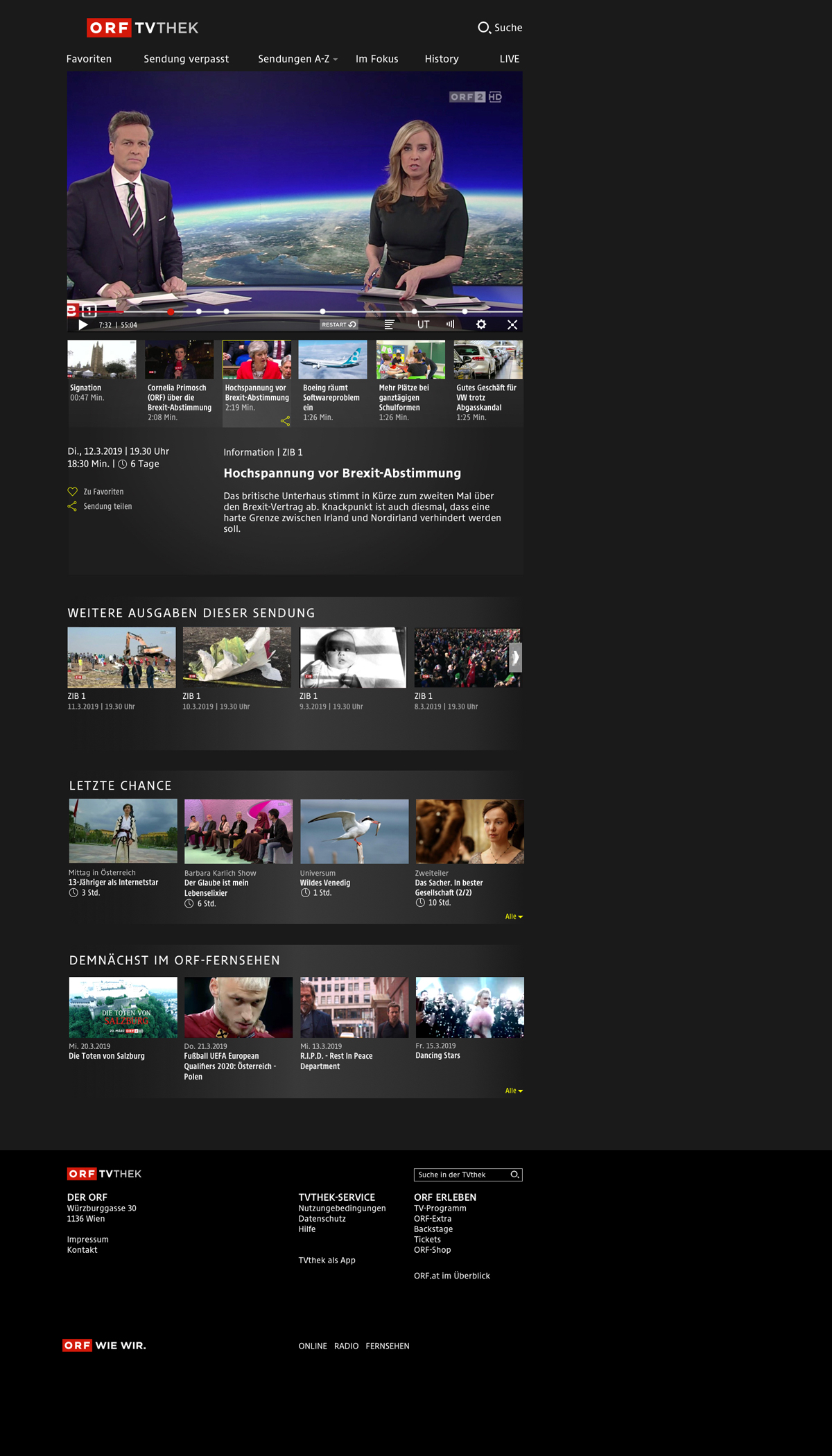
Task: Click the footer search magnifier icon
Action: (514, 1175)
